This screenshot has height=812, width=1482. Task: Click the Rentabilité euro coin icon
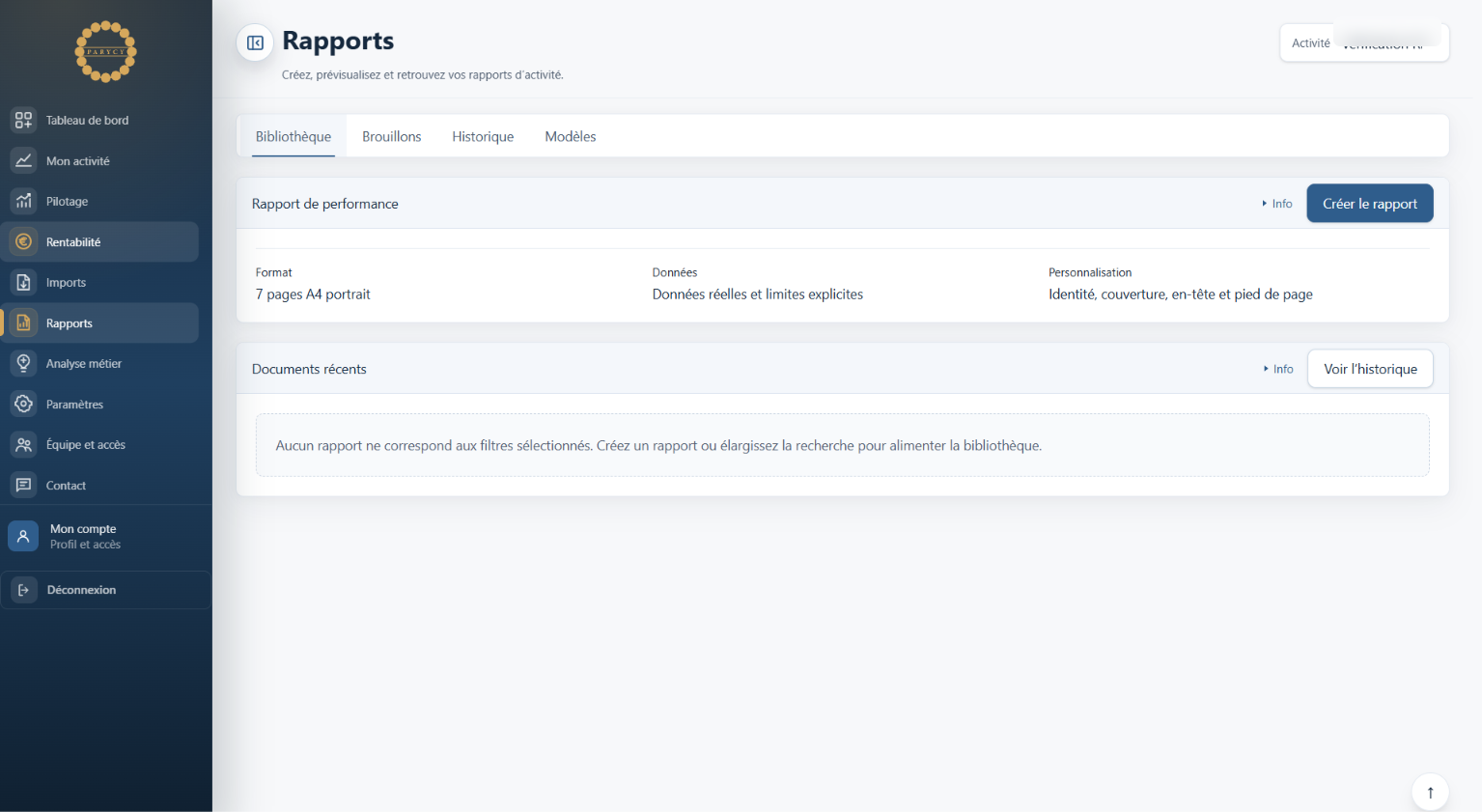(23, 241)
